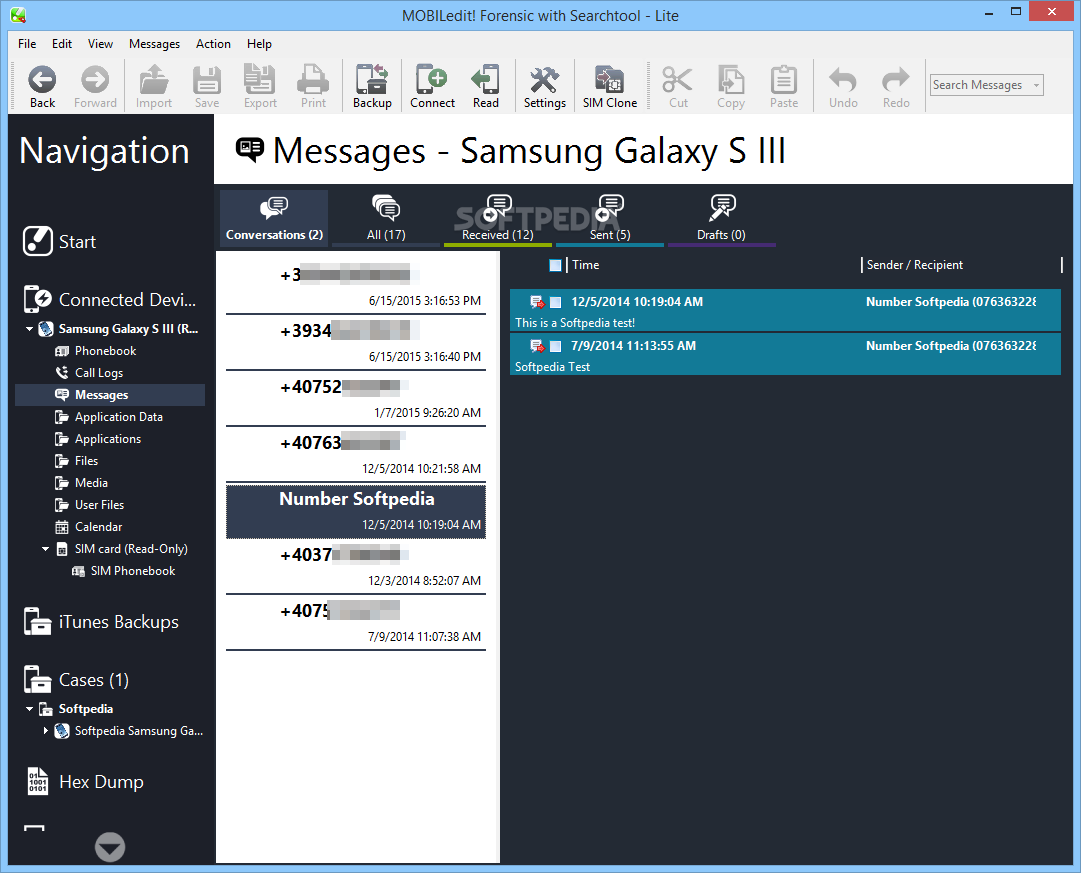
Task: Open the Messages menu
Action: pos(154,44)
